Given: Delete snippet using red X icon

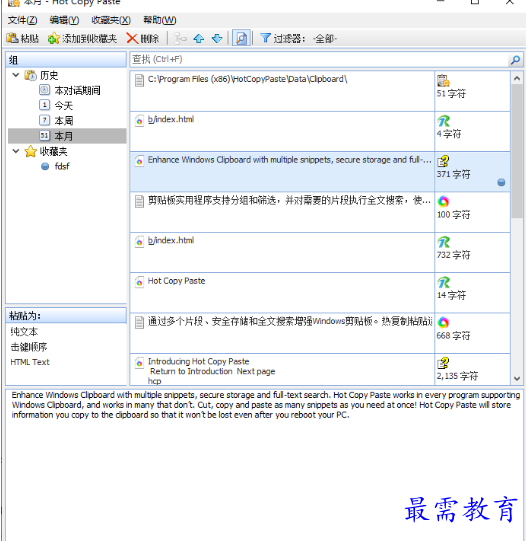Looking at the screenshot, I should [x=132, y=38].
